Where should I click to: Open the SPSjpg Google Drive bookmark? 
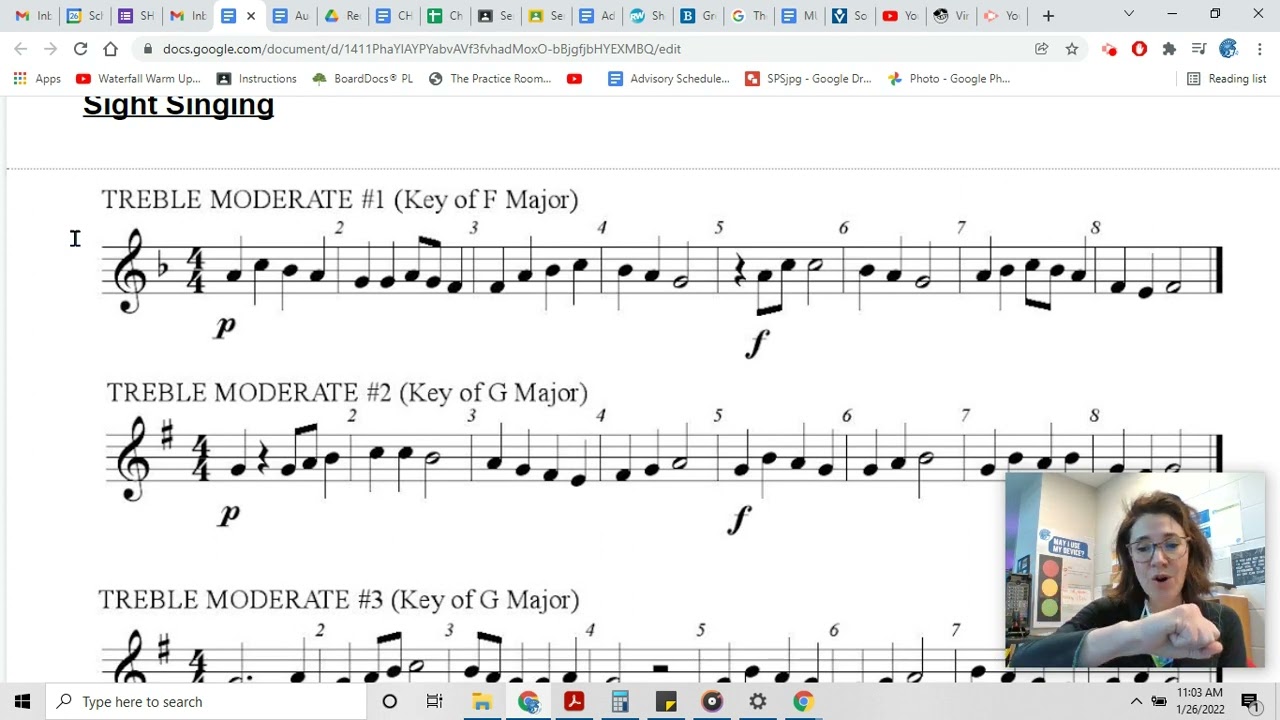click(808, 78)
